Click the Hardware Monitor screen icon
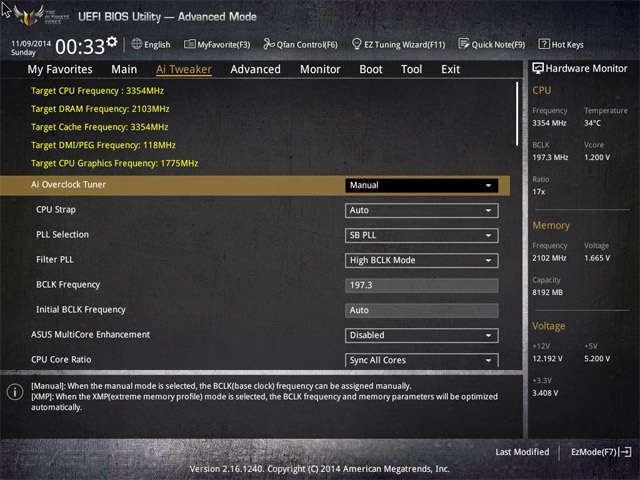The image size is (640, 480). (538, 69)
